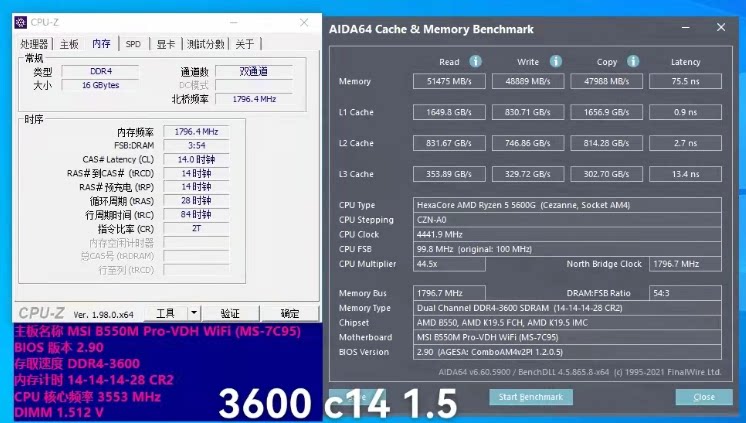Click the L1 Cache latency 0.9 ns

coord(685,112)
